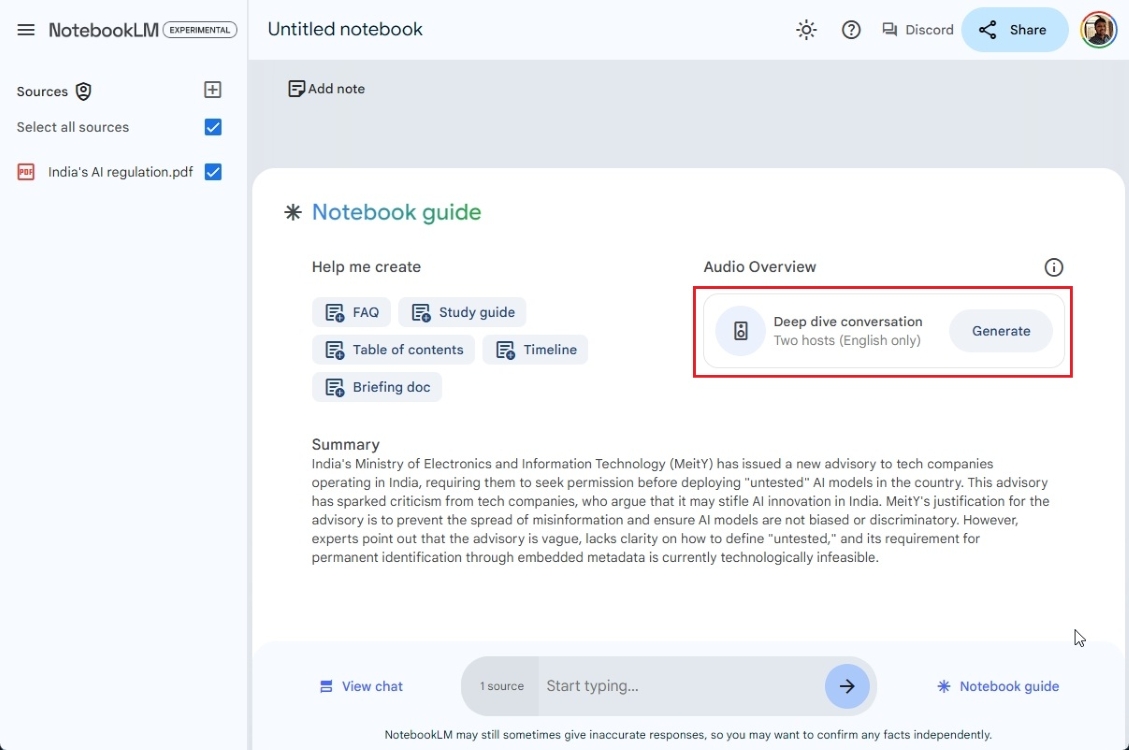The image size is (1129, 750).
Task: Generate the Deep dive conversation
Action: [1001, 330]
